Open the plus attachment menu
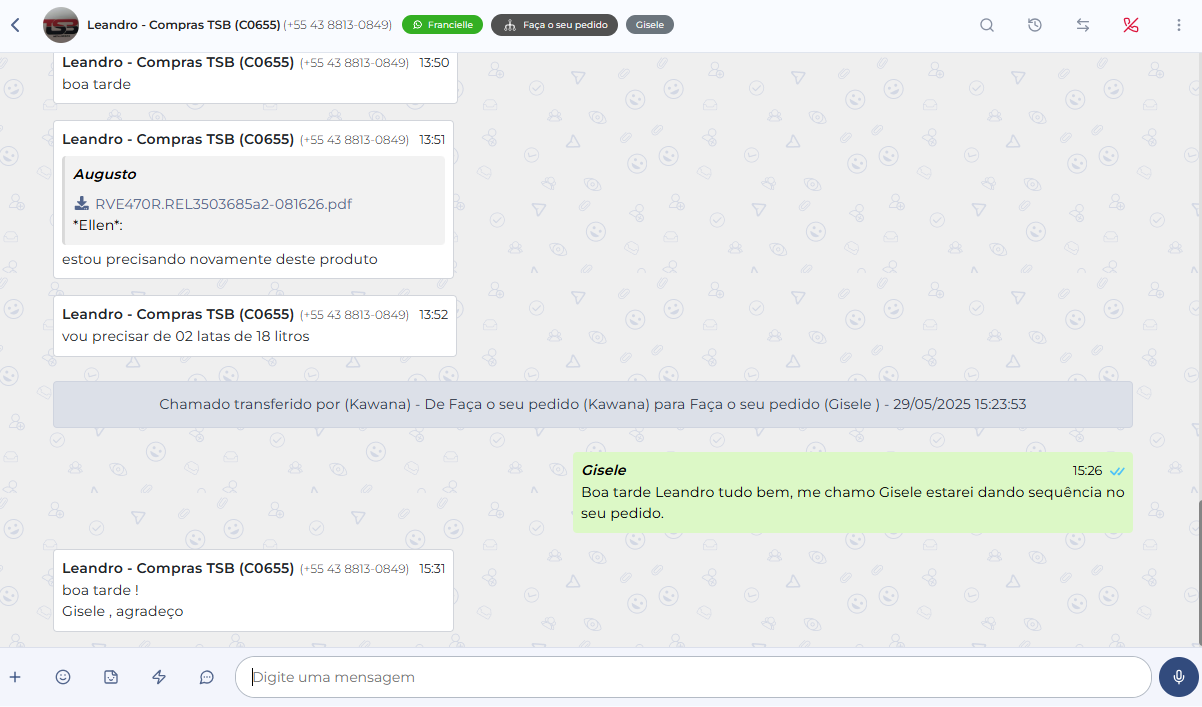Image resolution: width=1202 pixels, height=707 pixels. click(x=15, y=677)
